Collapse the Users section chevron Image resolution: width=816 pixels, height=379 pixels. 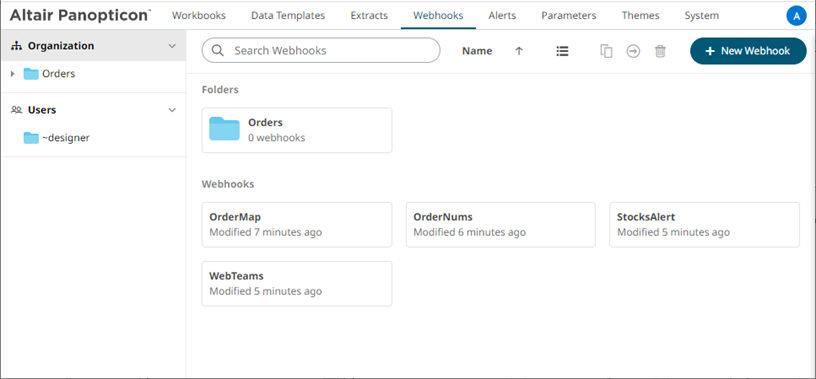coord(172,110)
